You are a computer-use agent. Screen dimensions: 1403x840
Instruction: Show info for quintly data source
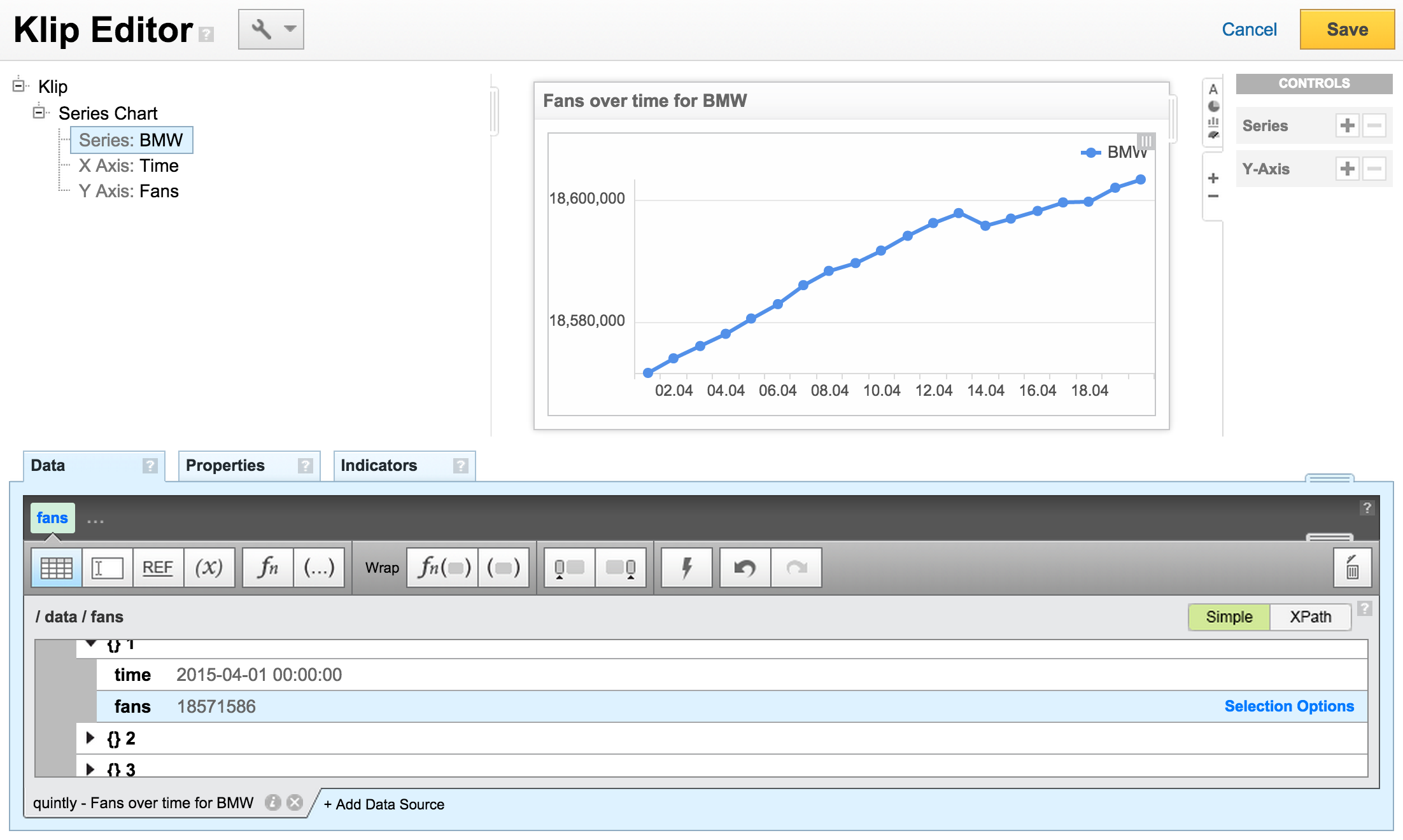tap(272, 802)
